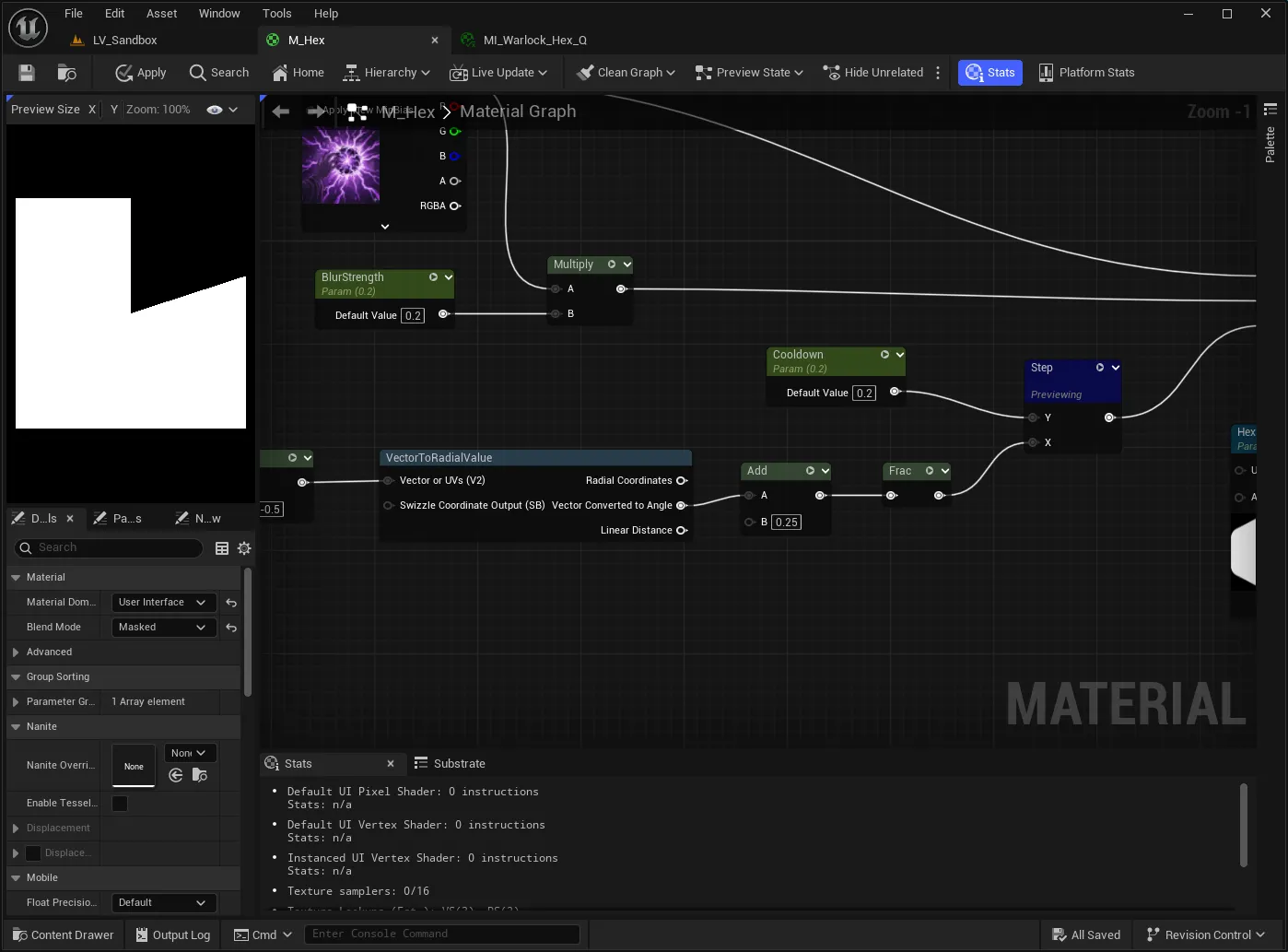The height and width of the screenshot is (952, 1288).
Task: Enable the Enable Tessellation checkbox
Action: click(120, 804)
